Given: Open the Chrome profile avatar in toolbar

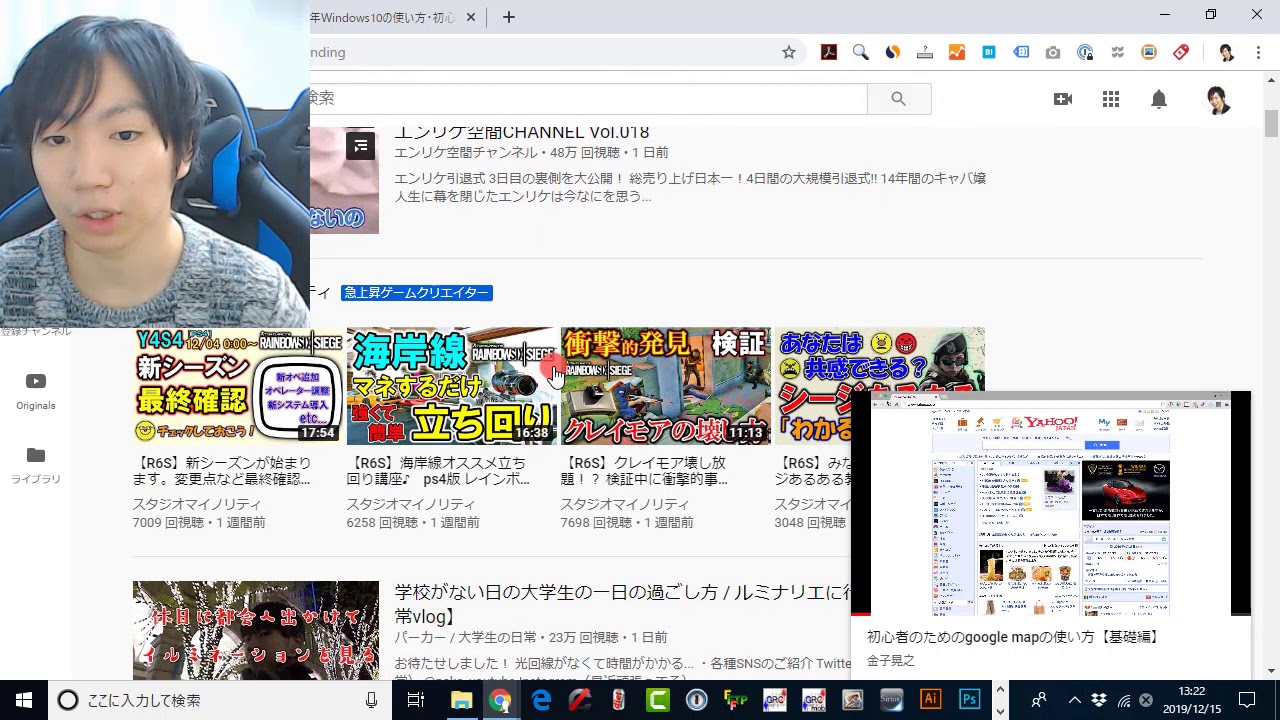Looking at the screenshot, I should point(1227,52).
